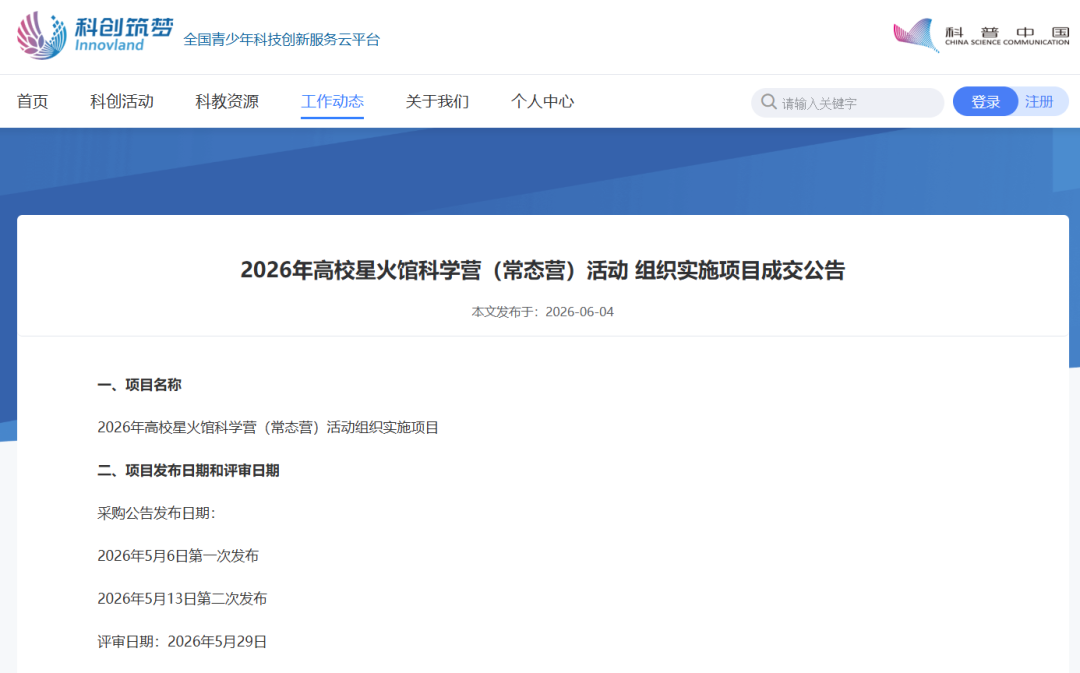Click the 2026年5月6日第一次发布 line
This screenshot has height=673, width=1080.
(178, 556)
